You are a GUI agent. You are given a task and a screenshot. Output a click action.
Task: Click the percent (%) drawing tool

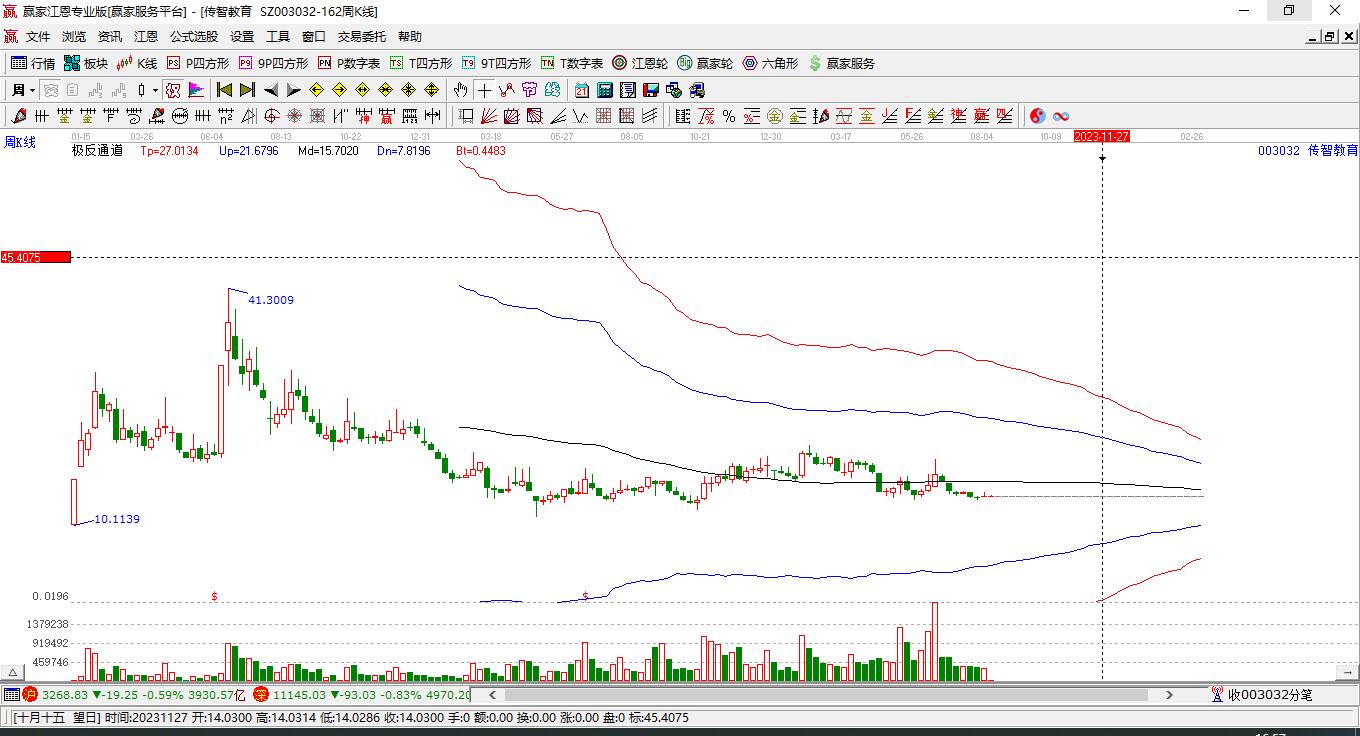click(x=729, y=116)
